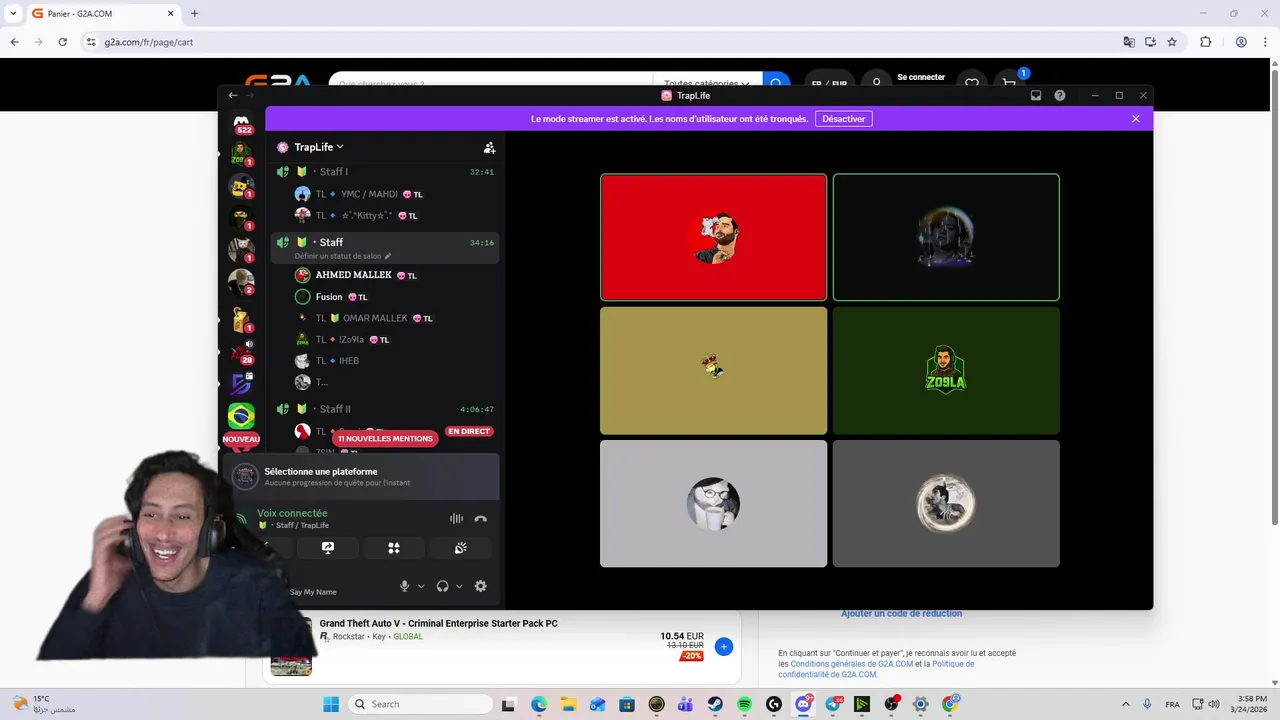Viewport: 1280px width, 720px height.
Task: Open Discord help question mark icon
Action: [x=1060, y=95]
